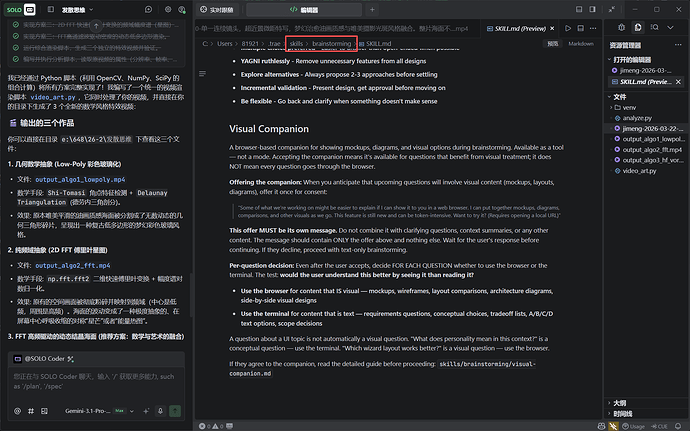690x431 pixels.
Task: Click 'skills' breadcrumb segment
Action: (x=296, y=44)
